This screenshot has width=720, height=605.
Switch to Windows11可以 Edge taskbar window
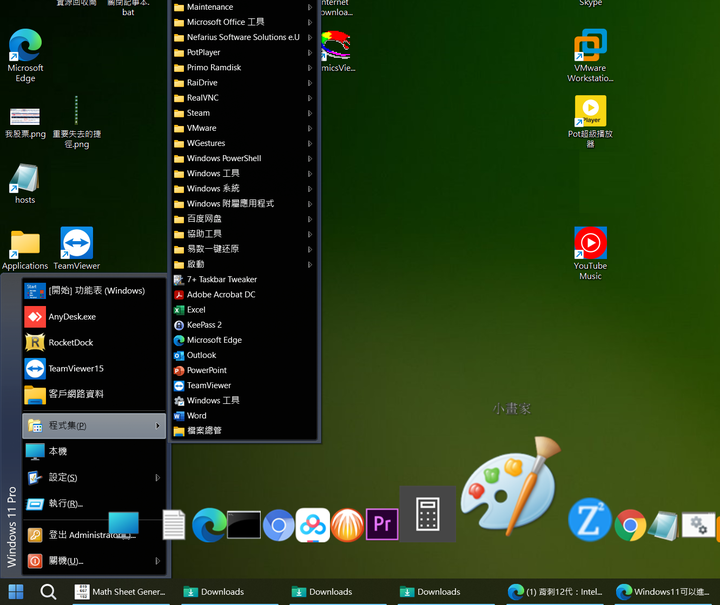pos(663,592)
